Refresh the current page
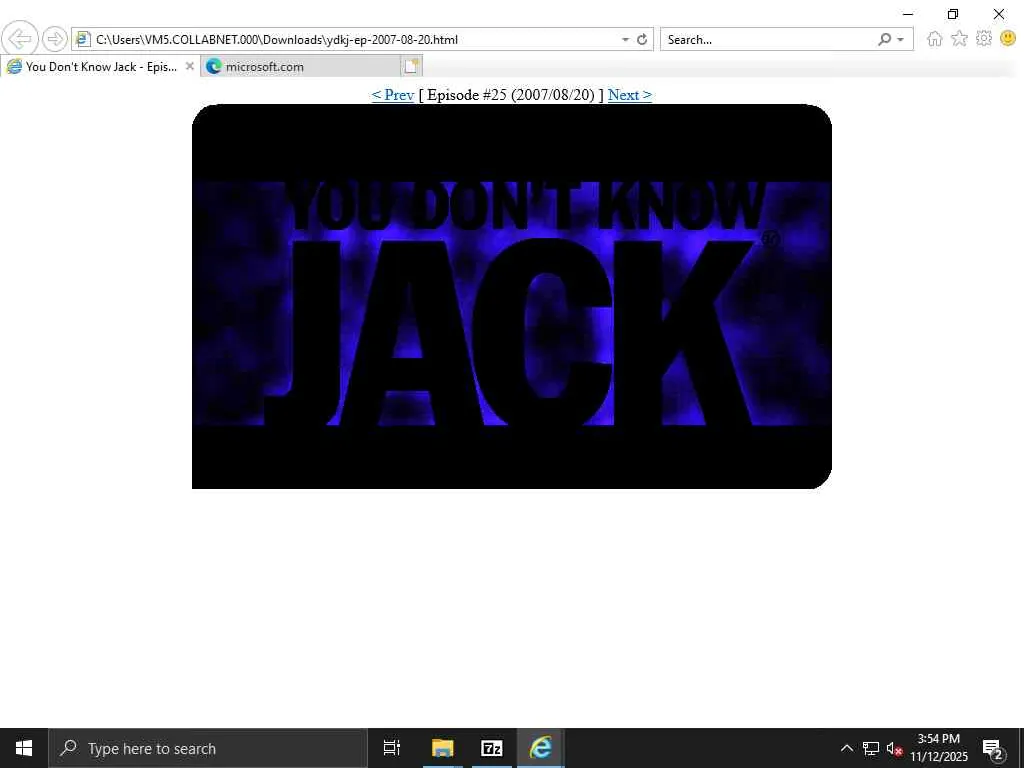1024x768 pixels. tap(642, 40)
